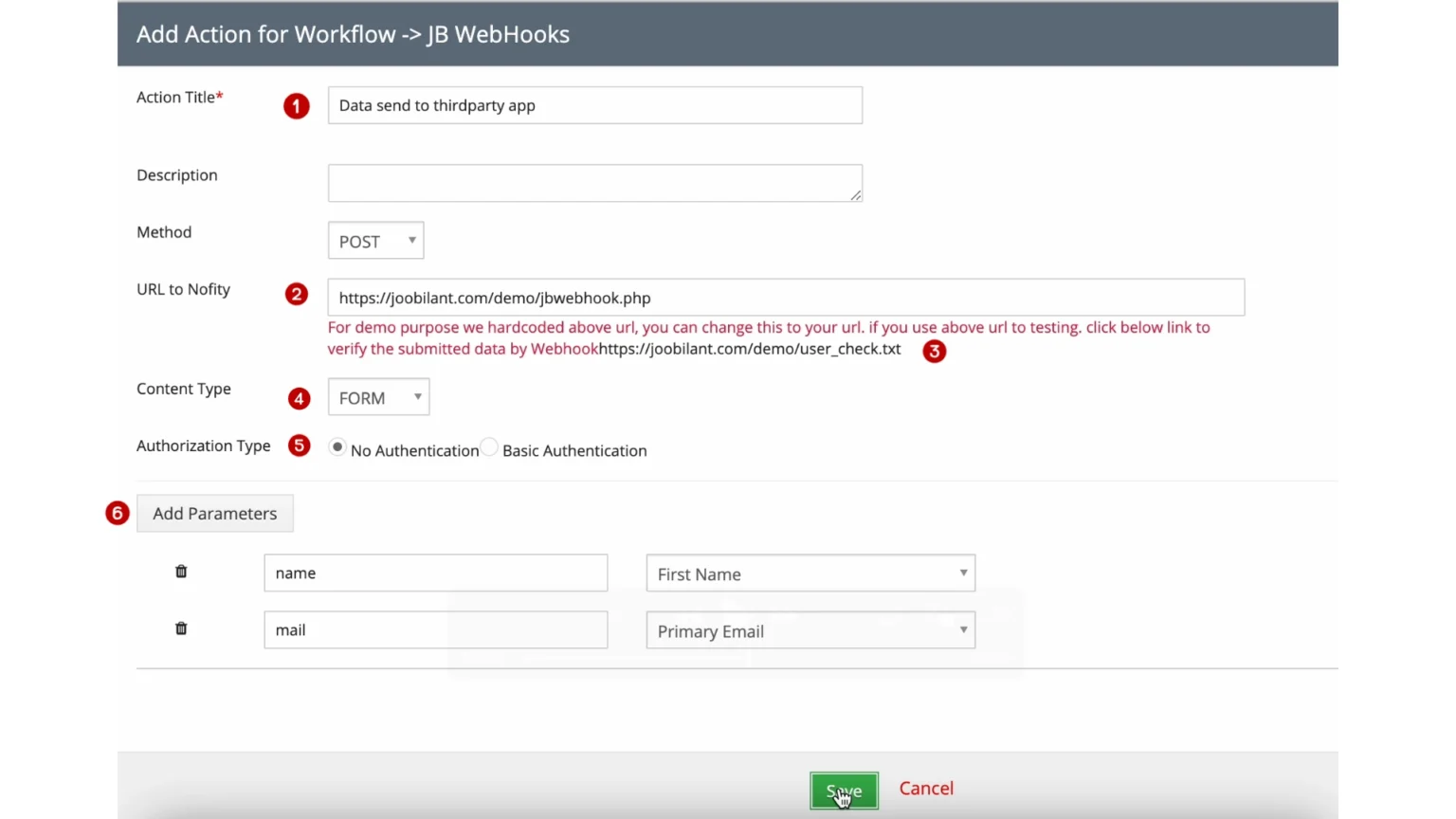Enable Basic Authentication
The height and width of the screenshot is (819, 1456).
[x=489, y=446]
